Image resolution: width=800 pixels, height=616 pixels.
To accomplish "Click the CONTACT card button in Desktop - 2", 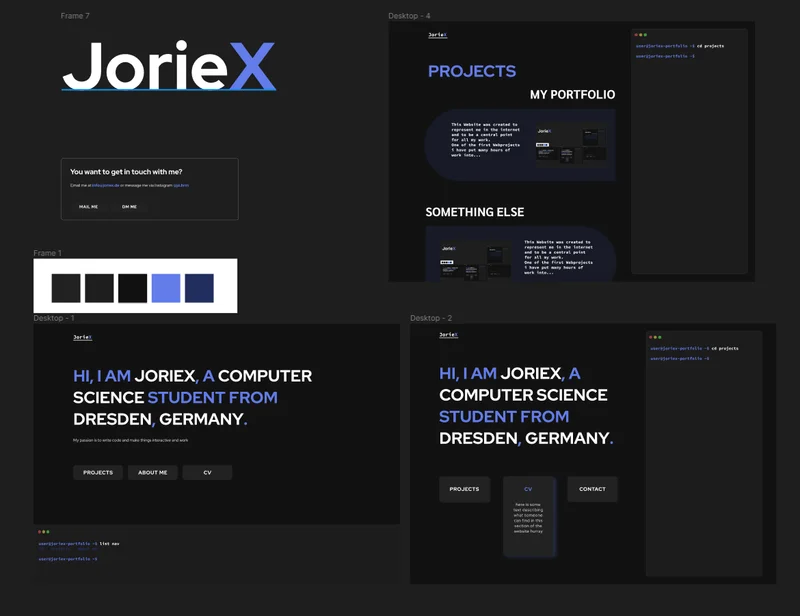I will tap(592, 489).
